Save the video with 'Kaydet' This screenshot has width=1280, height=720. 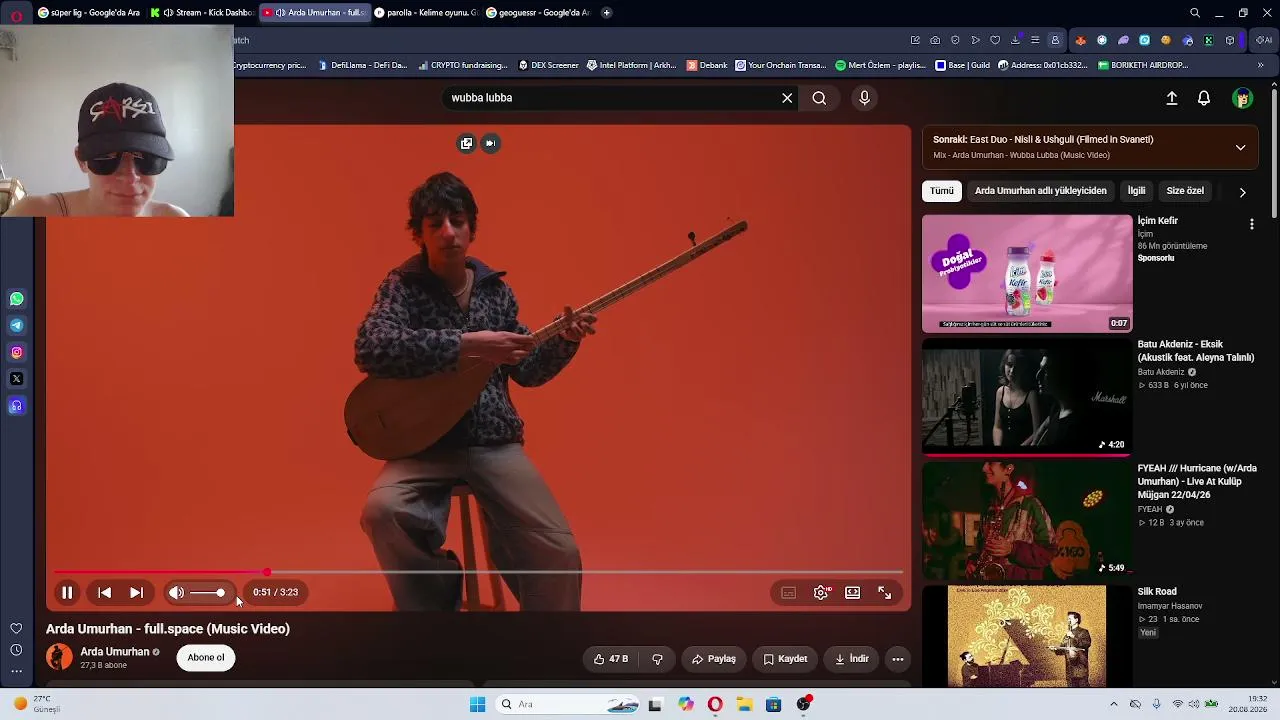click(785, 659)
